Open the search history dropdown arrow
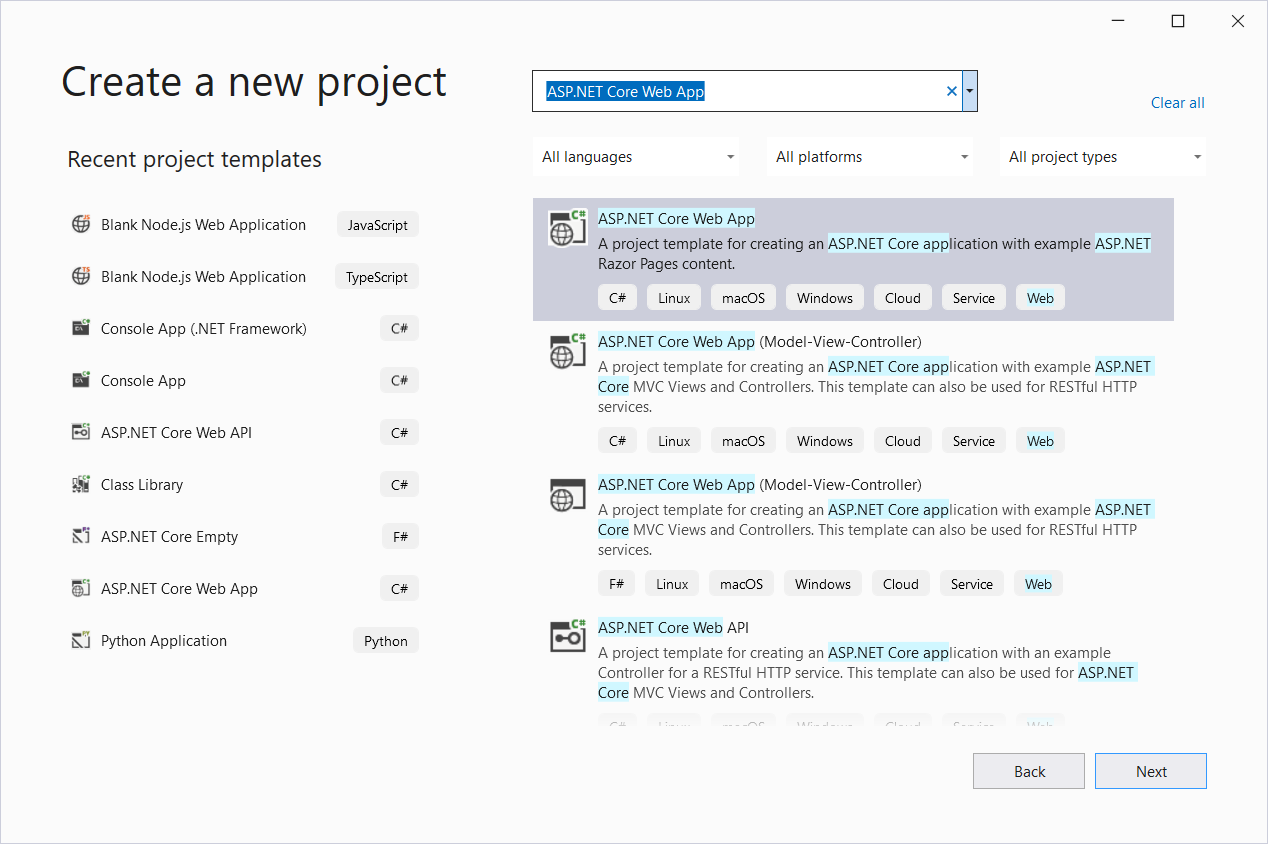Viewport: 1268px width, 844px height. [969, 91]
